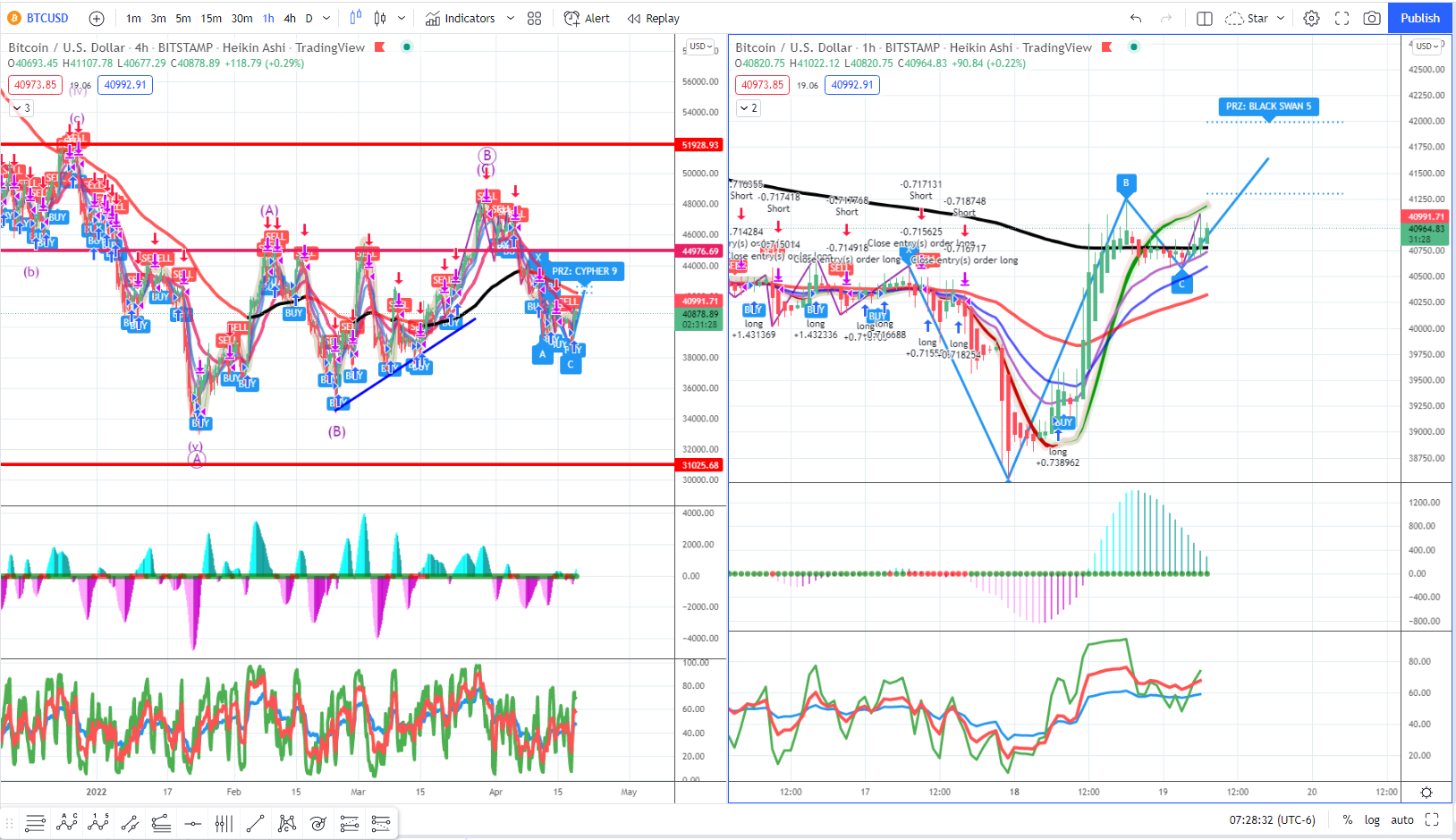This screenshot has width=1456, height=840.
Task: Open timeframe dropdown arrow after D
Action: point(326,18)
